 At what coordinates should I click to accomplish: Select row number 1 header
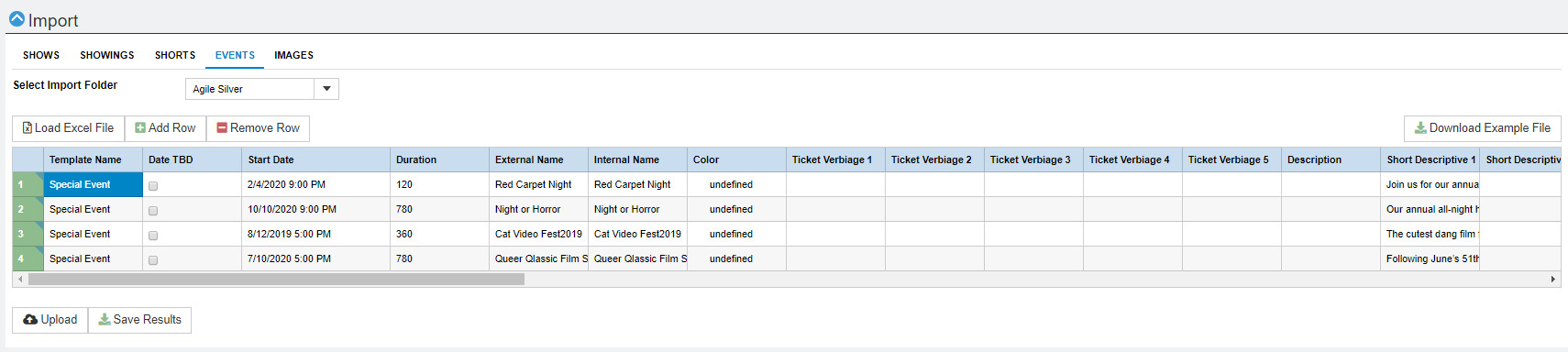28,184
